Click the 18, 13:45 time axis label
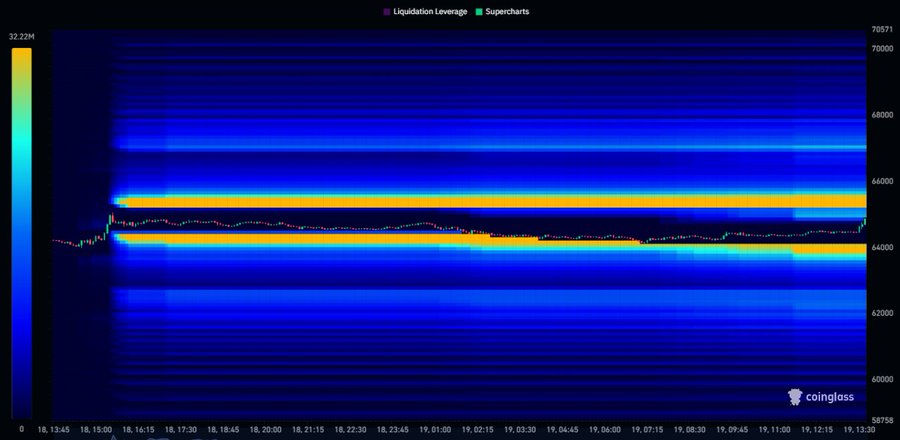 point(53,429)
